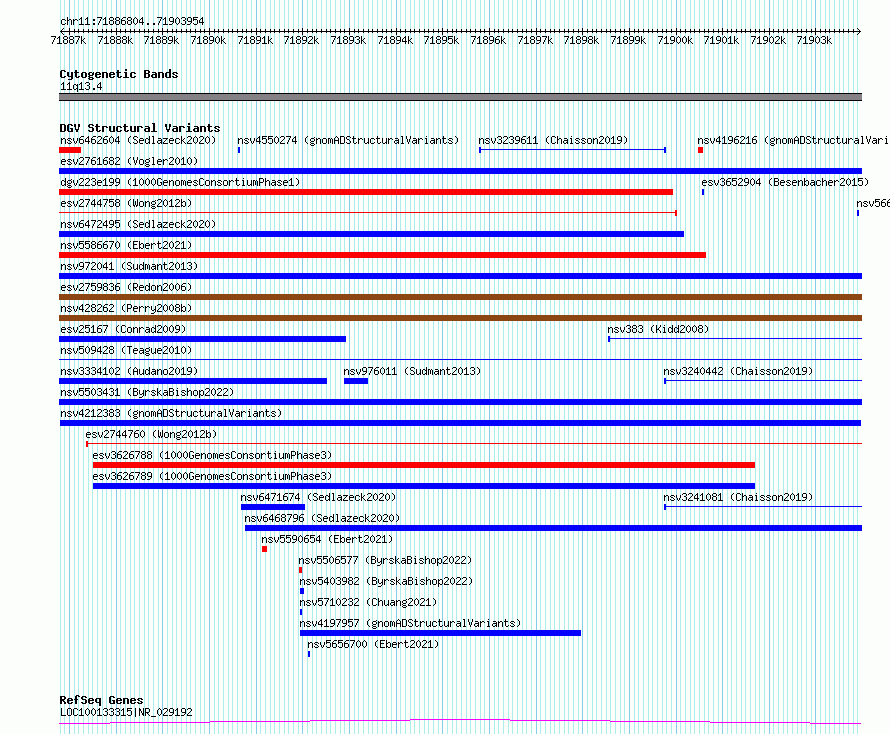The width and height of the screenshot is (890, 734).
Task: Click the esv2759836 brown variant bar
Action: point(460,297)
